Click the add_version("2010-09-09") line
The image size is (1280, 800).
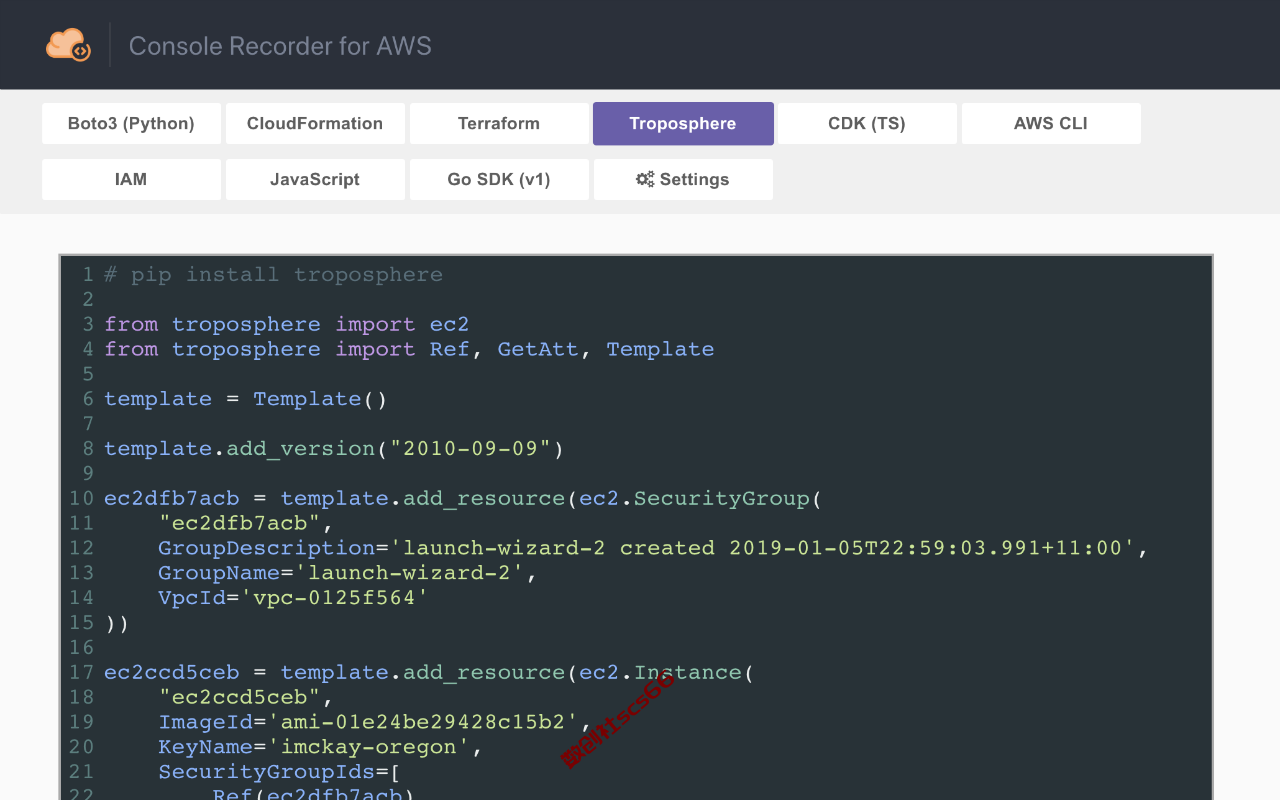(x=334, y=449)
